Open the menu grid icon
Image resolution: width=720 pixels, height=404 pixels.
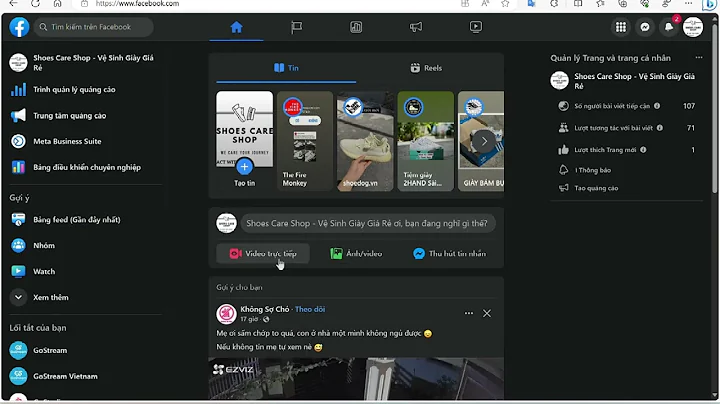tap(621, 28)
